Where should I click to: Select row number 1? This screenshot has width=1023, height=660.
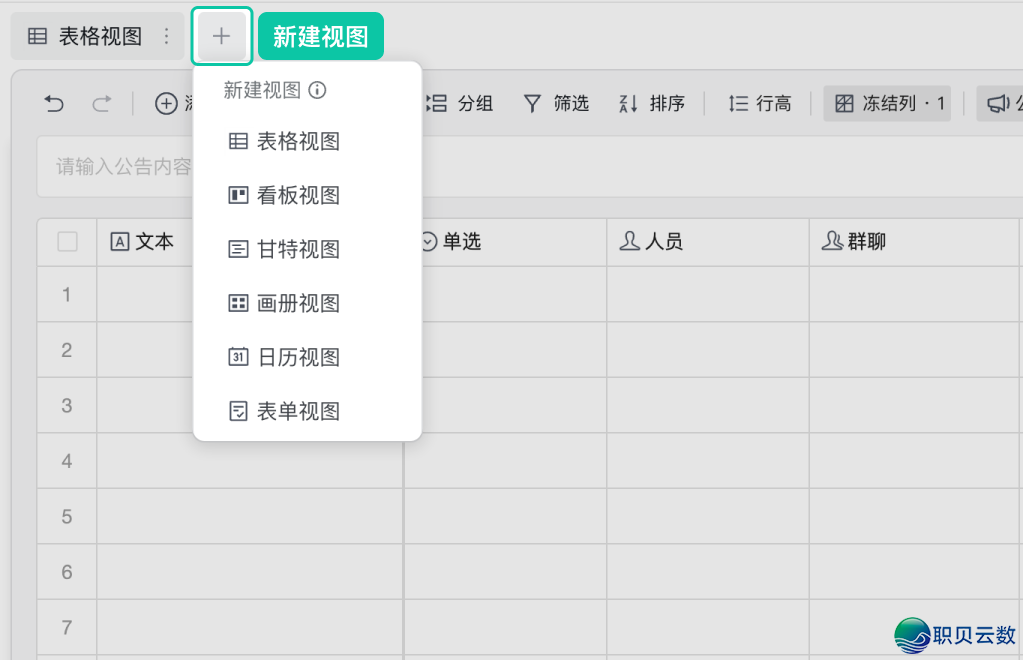click(67, 295)
